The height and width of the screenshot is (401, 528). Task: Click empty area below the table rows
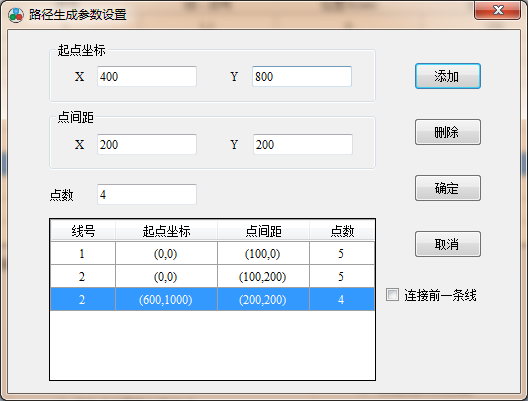(x=212, y=345)
